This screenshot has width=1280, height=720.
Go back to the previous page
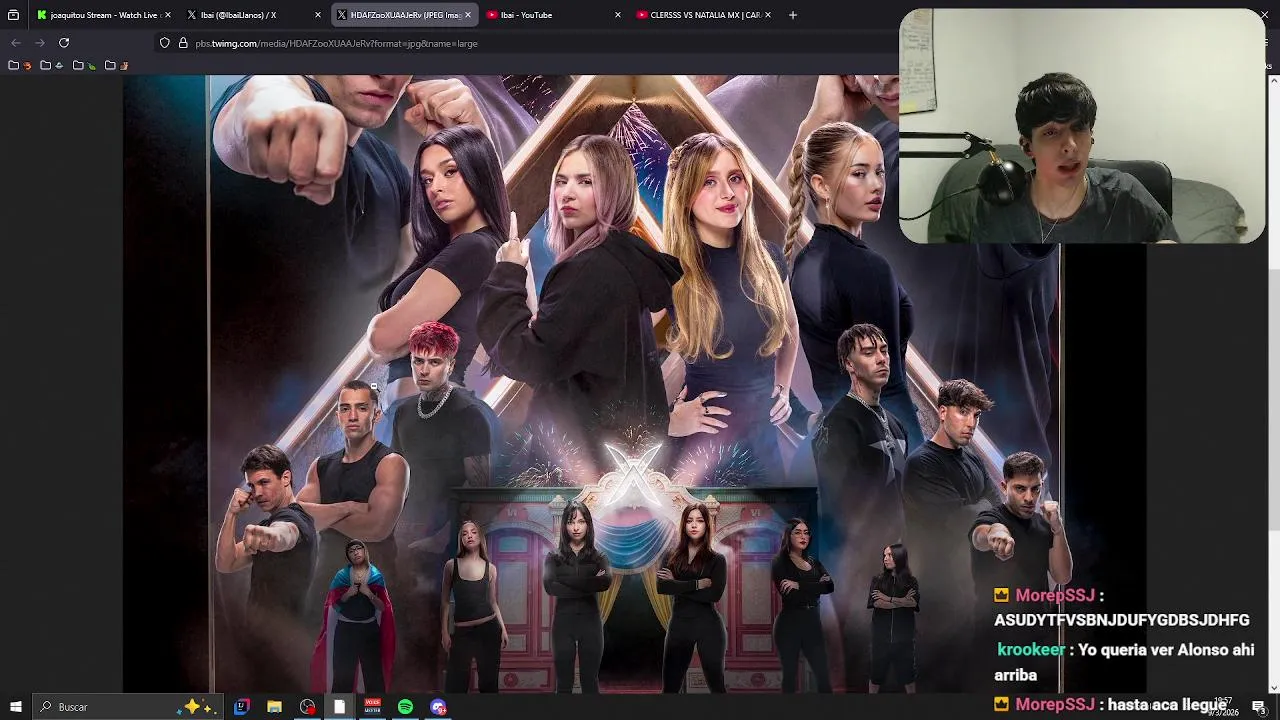pyautogui.click(x=15, y=43)
